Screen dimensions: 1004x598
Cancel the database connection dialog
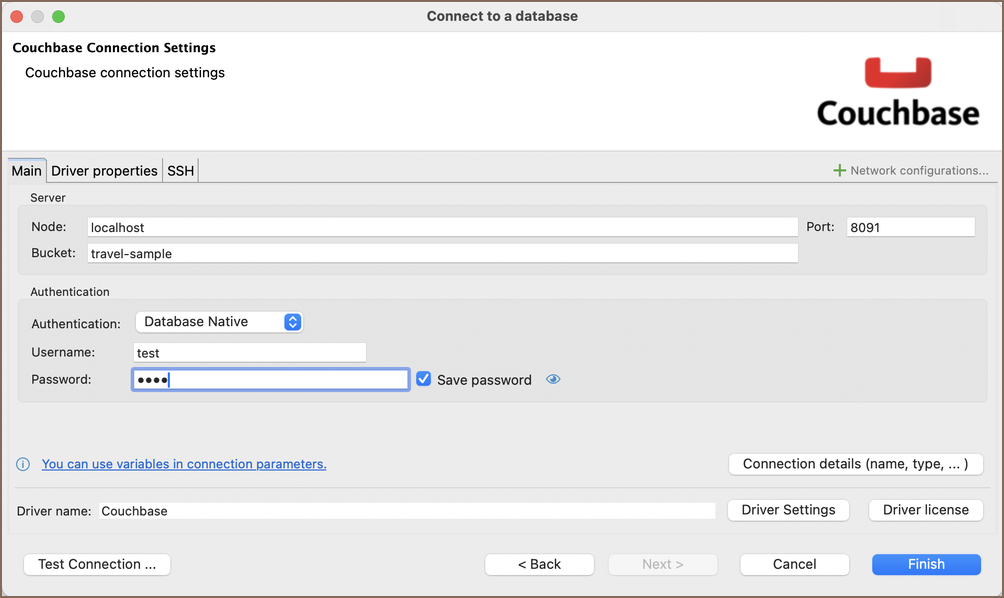(x=794, y=564)
